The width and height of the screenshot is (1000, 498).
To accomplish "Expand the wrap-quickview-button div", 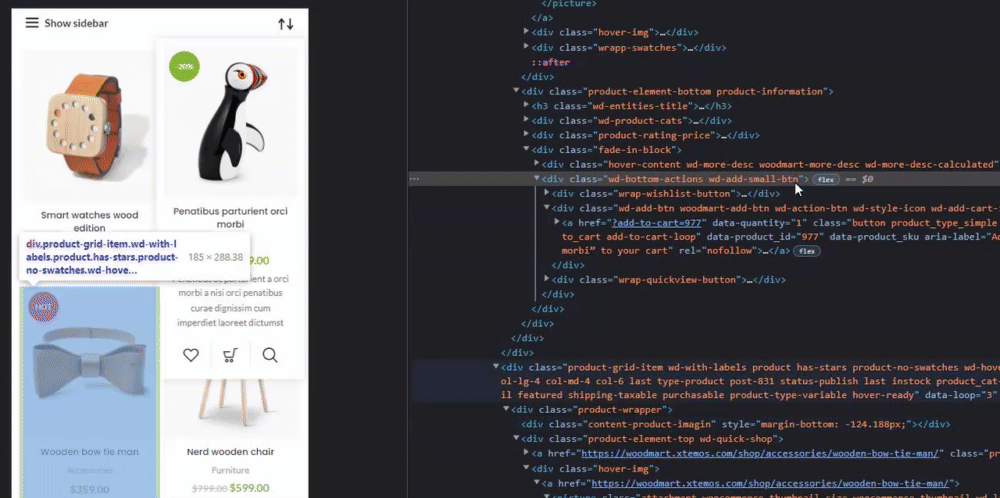I will click(x=547, y=279).
